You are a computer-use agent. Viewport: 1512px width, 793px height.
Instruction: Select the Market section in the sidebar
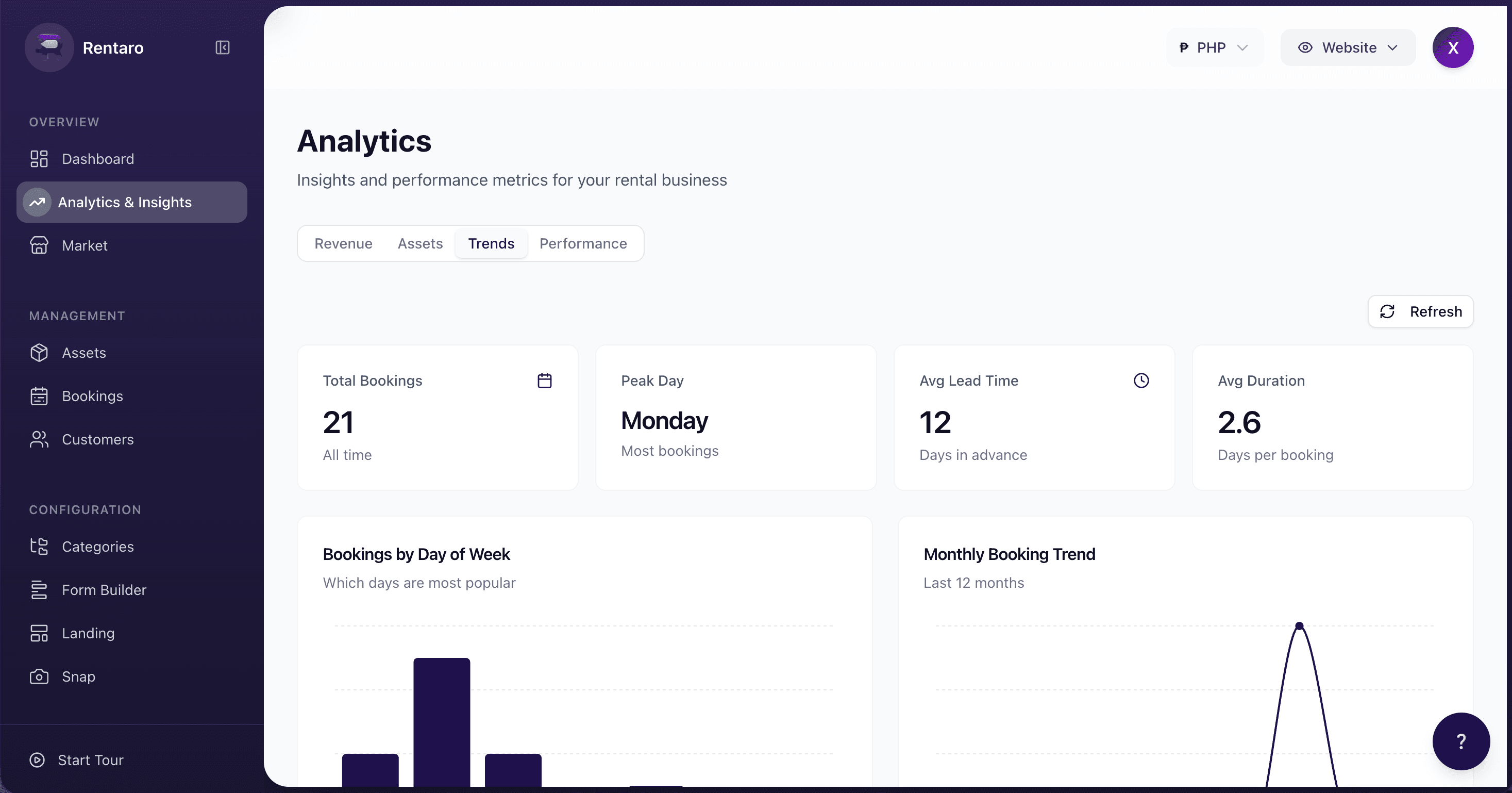(x=85, y=245)
